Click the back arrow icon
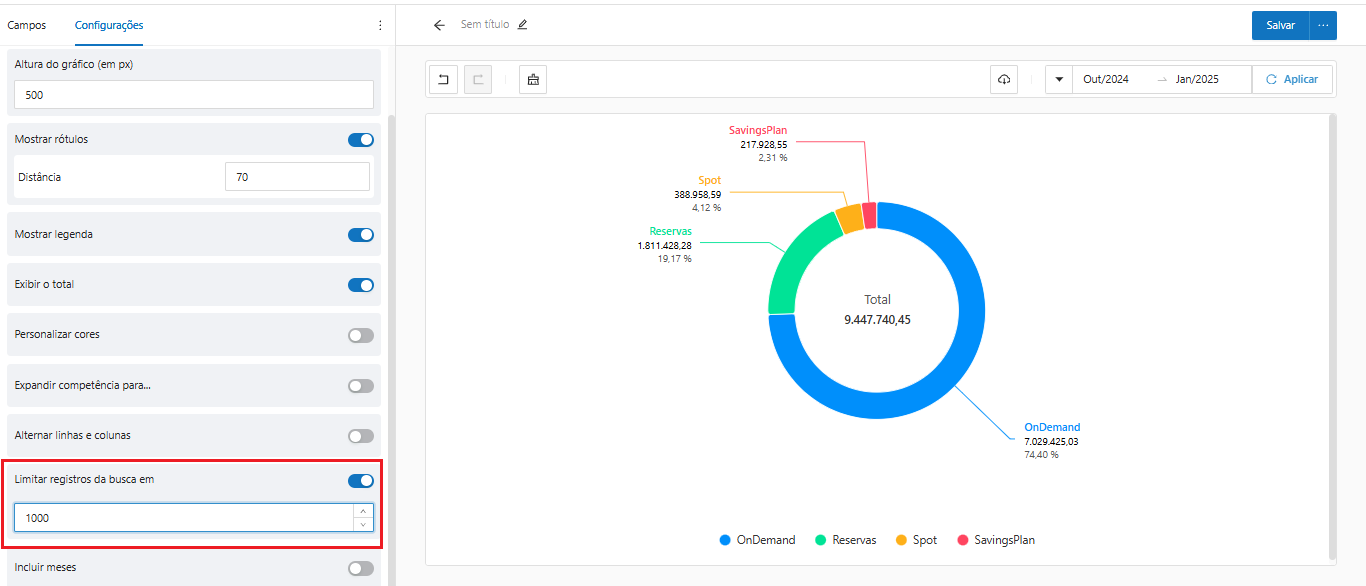 (439, 25)
